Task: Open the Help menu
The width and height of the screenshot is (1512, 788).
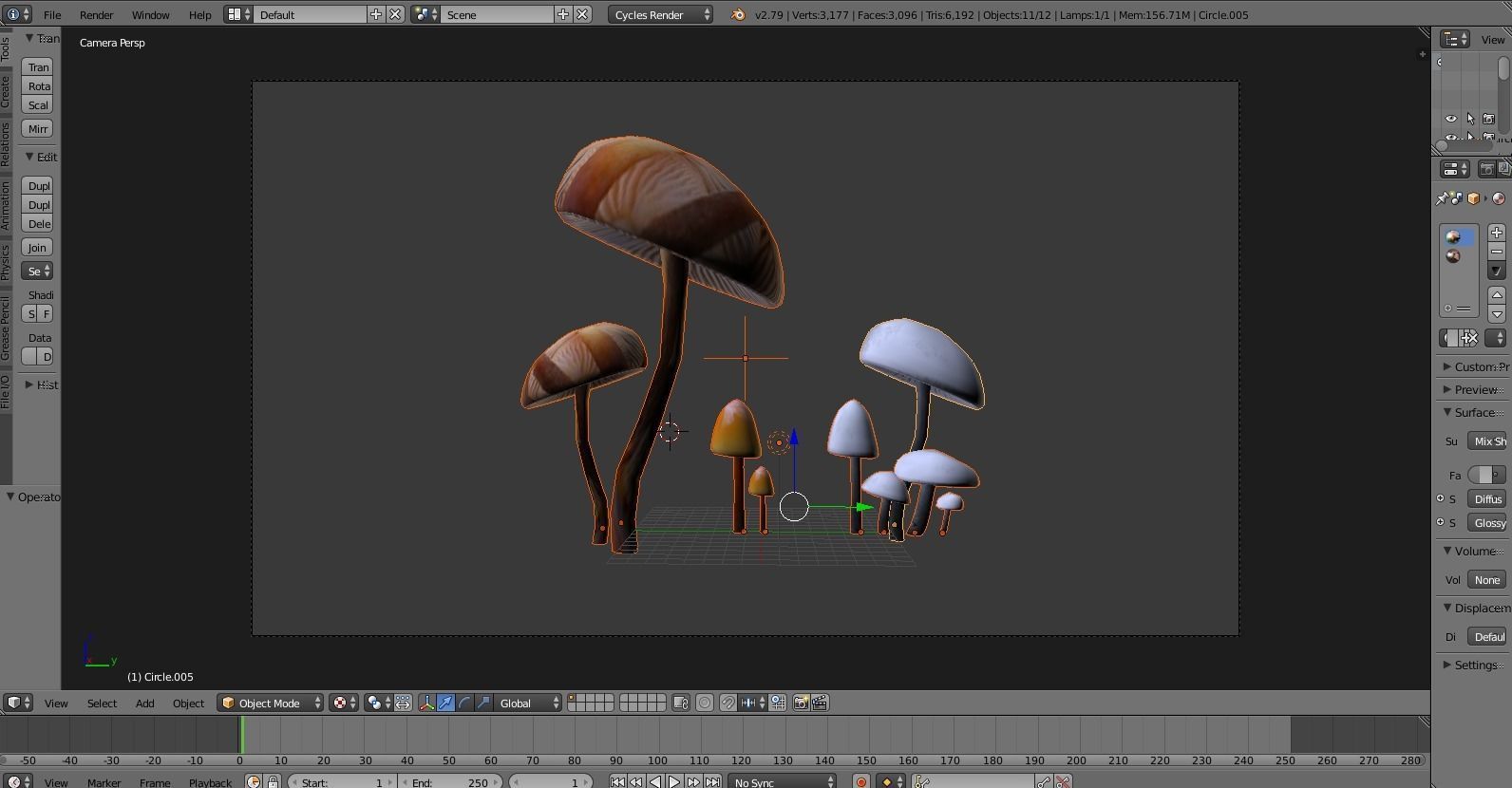Action: (199, 15)
